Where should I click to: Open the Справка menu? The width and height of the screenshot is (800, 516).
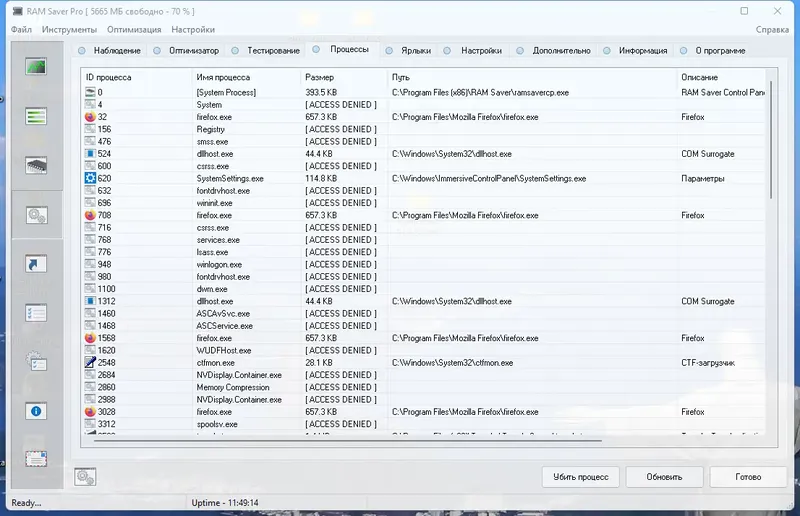coord(772,30)
